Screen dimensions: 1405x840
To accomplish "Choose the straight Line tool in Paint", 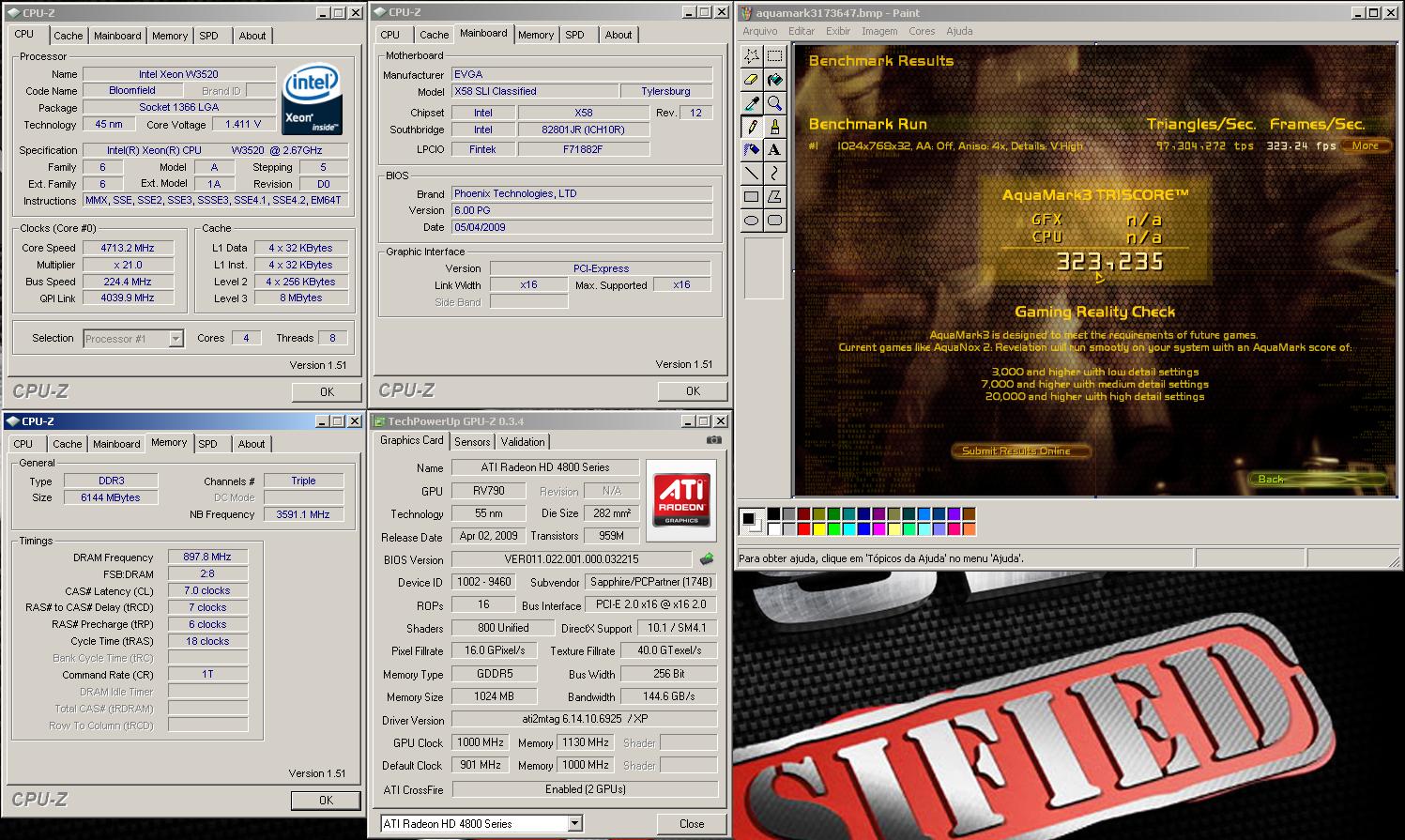I will click(x=751, y=174).
